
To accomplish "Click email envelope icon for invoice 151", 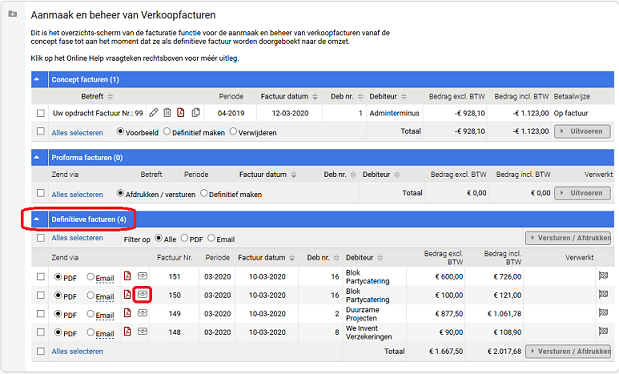I will point(143,276).
